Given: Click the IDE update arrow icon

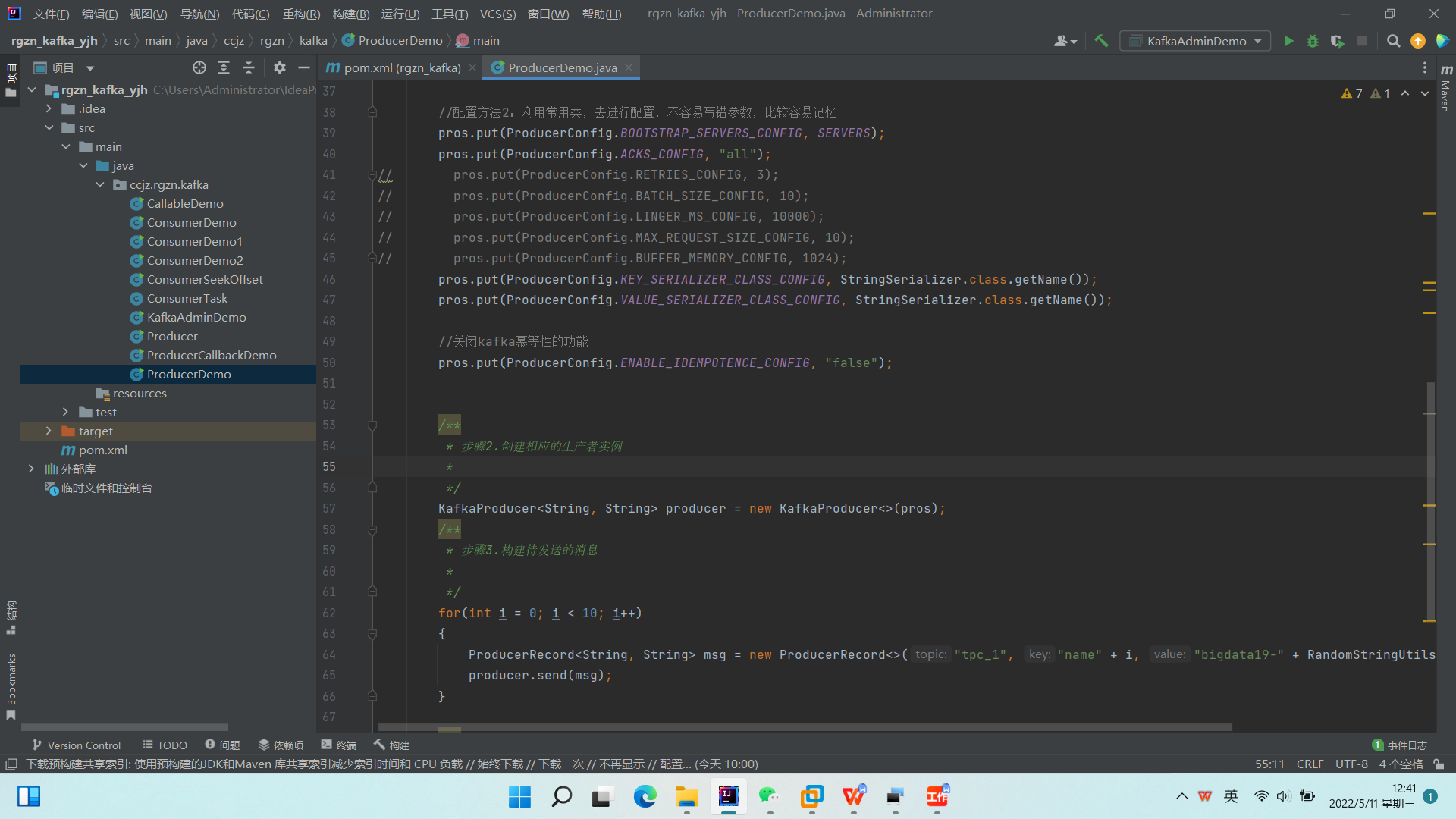Looking at the screenshot, I should 1417,41.
